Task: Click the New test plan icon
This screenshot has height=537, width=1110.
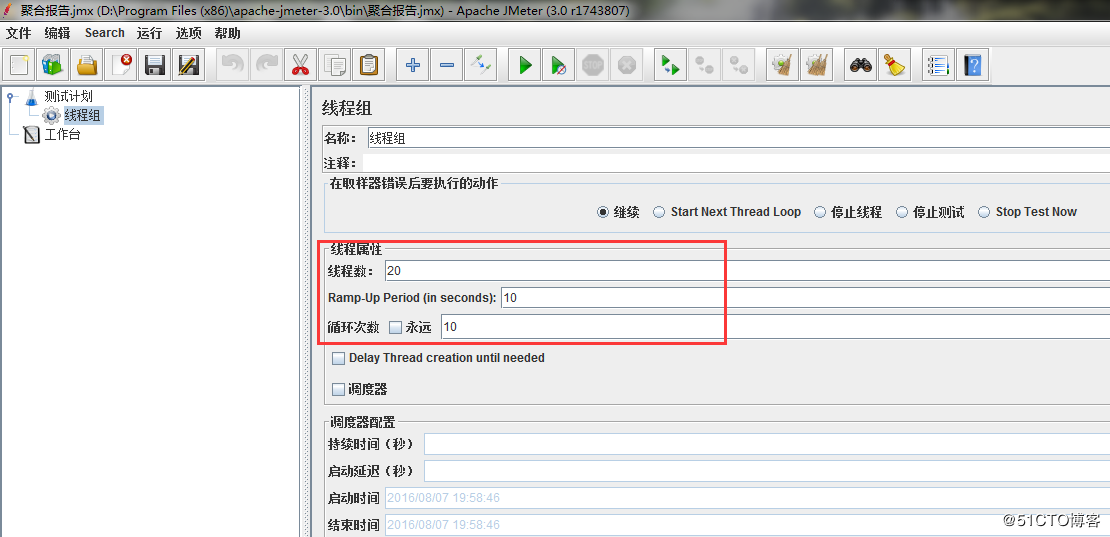Action: click(18, 66)
